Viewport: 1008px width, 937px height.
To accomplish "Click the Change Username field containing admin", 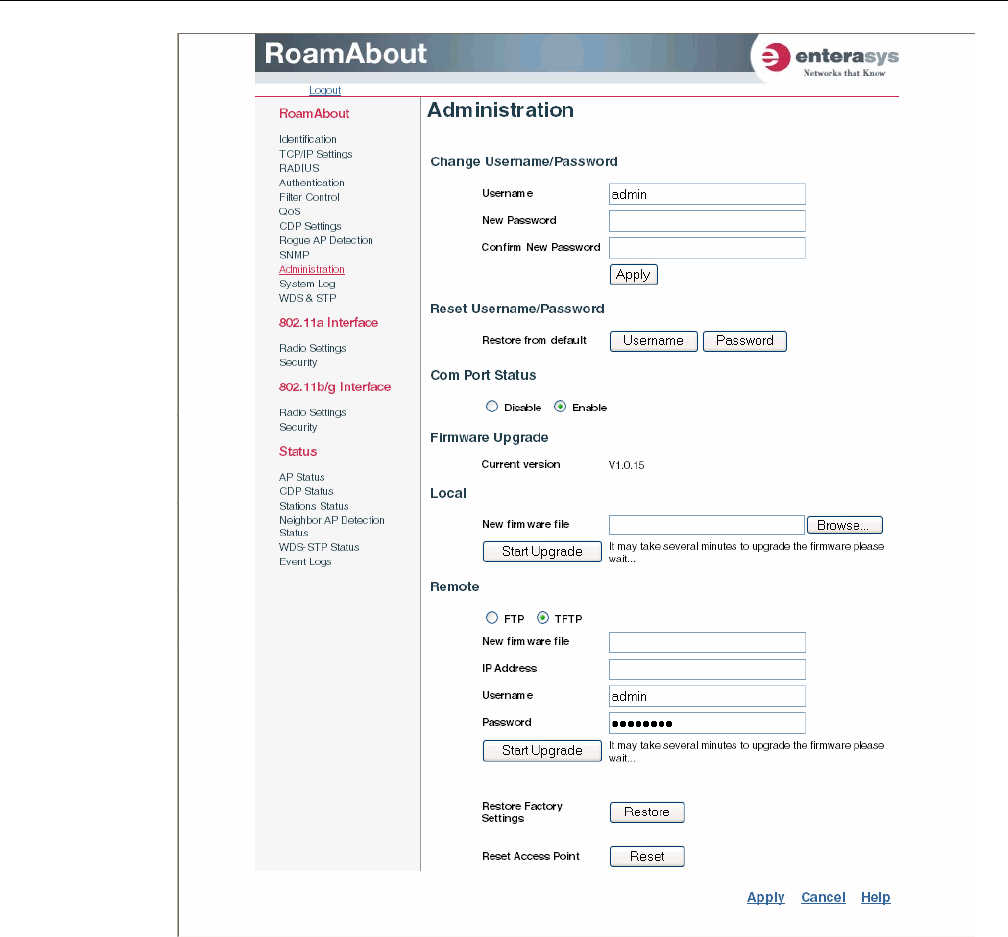I will coord(707,194).
